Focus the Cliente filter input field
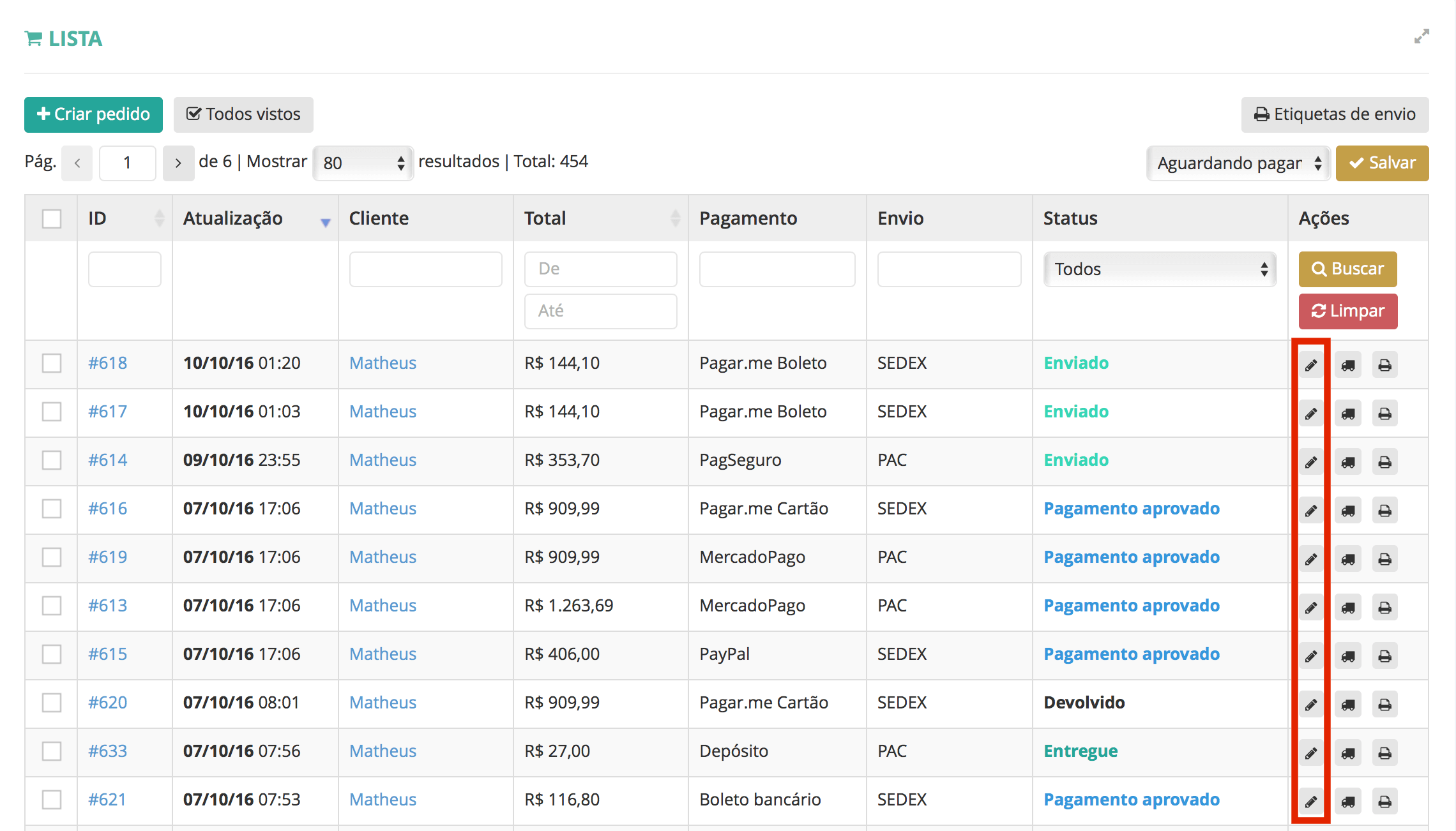Image resolution: width=1456 pixels, height=831 pixels. 425,269
